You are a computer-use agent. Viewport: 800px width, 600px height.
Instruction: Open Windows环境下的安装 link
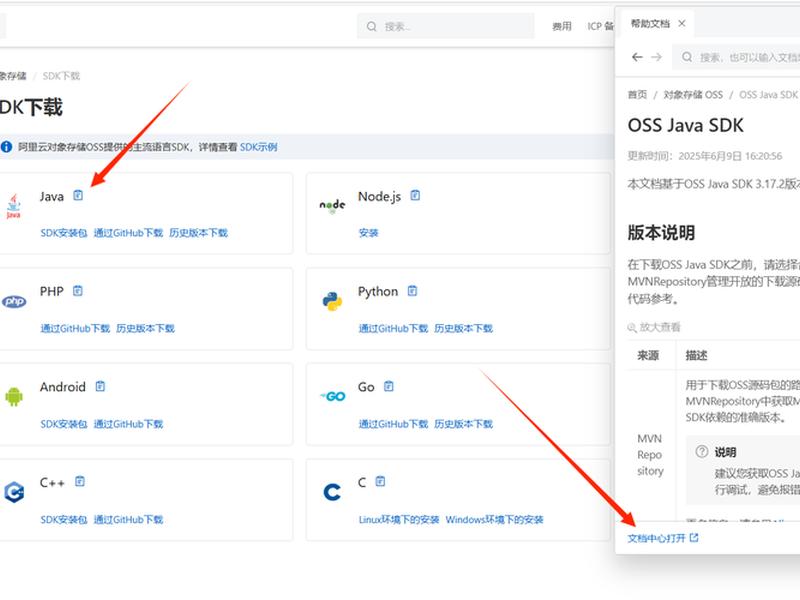pyautogui.click(x=494, y=520)
